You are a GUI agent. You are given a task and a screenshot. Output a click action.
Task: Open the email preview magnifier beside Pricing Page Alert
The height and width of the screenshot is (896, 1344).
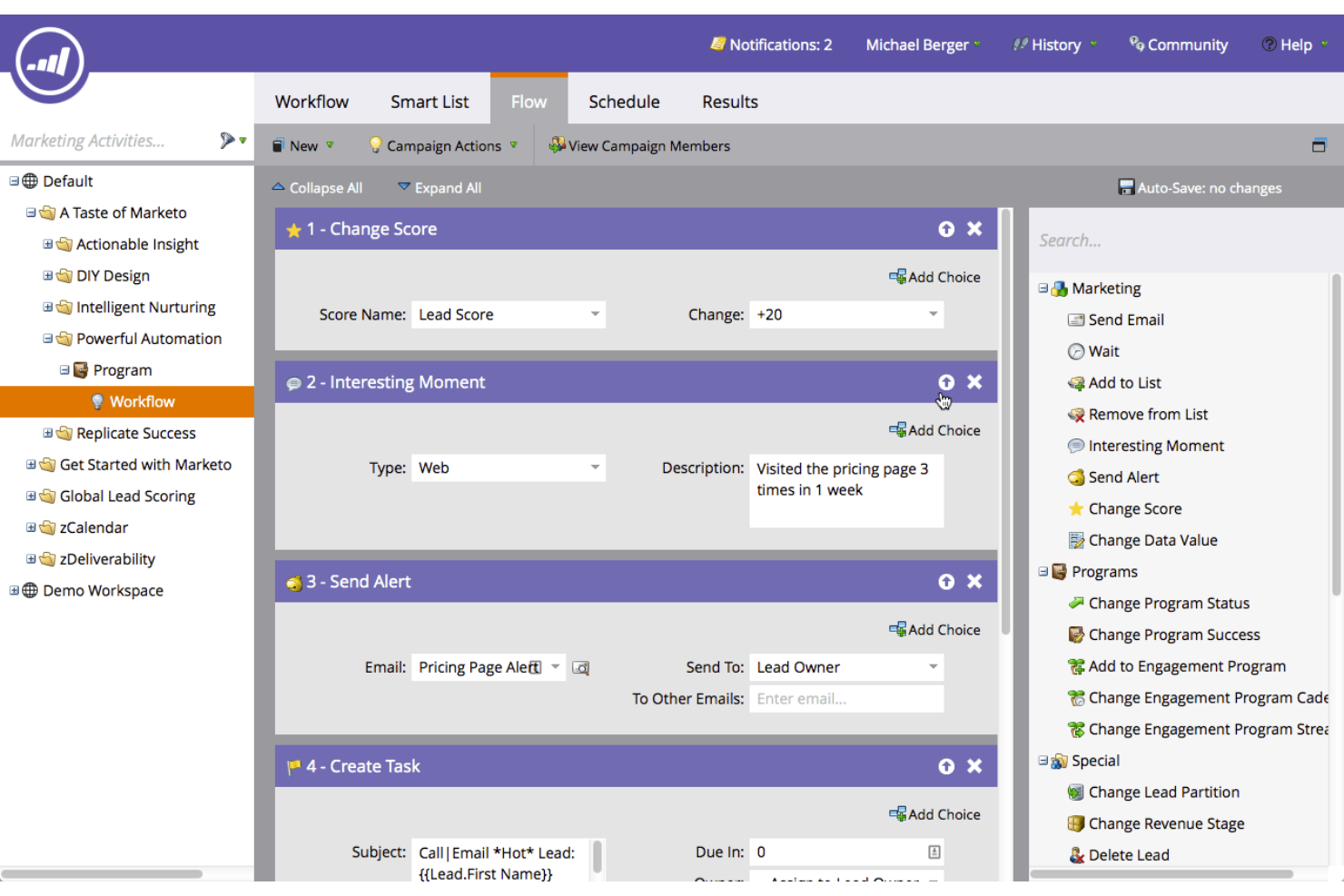[581, 667]
